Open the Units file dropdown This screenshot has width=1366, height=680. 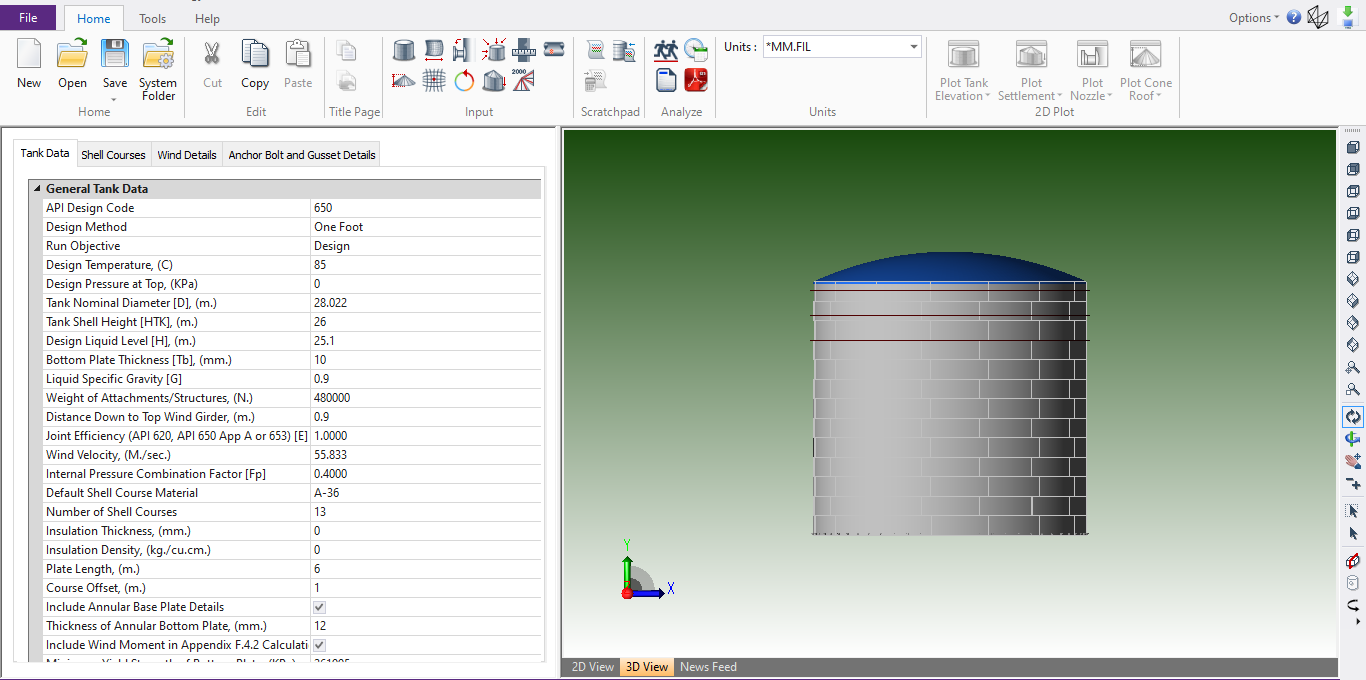pyautogui.click(x=913, y=47)
